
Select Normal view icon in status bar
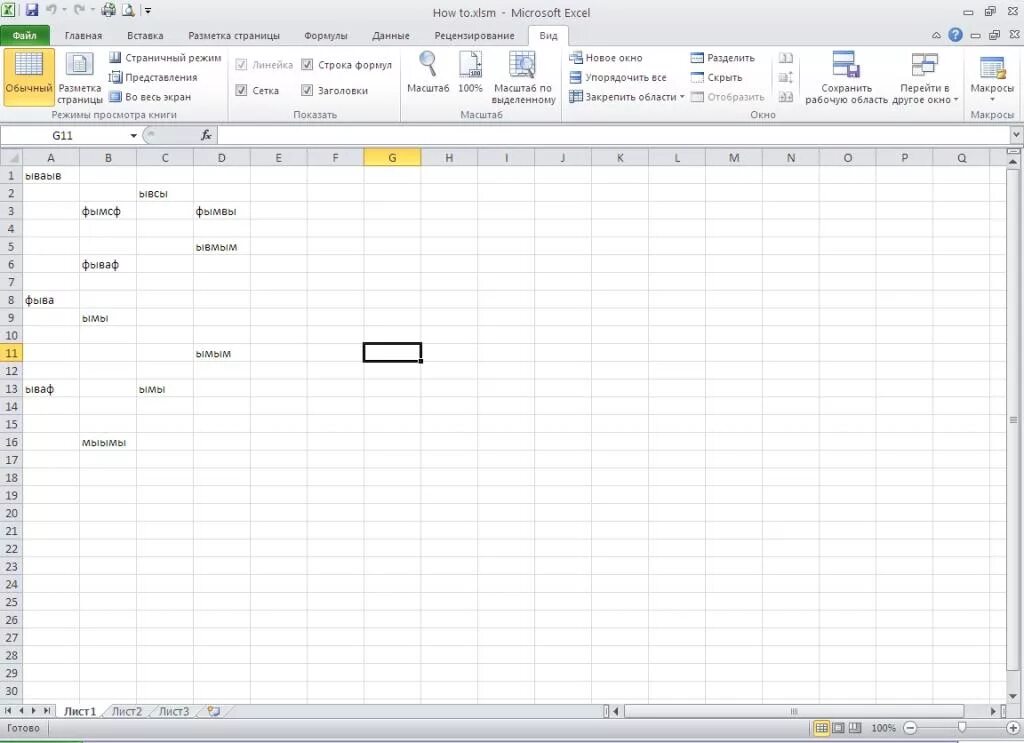tap(822, 728)
